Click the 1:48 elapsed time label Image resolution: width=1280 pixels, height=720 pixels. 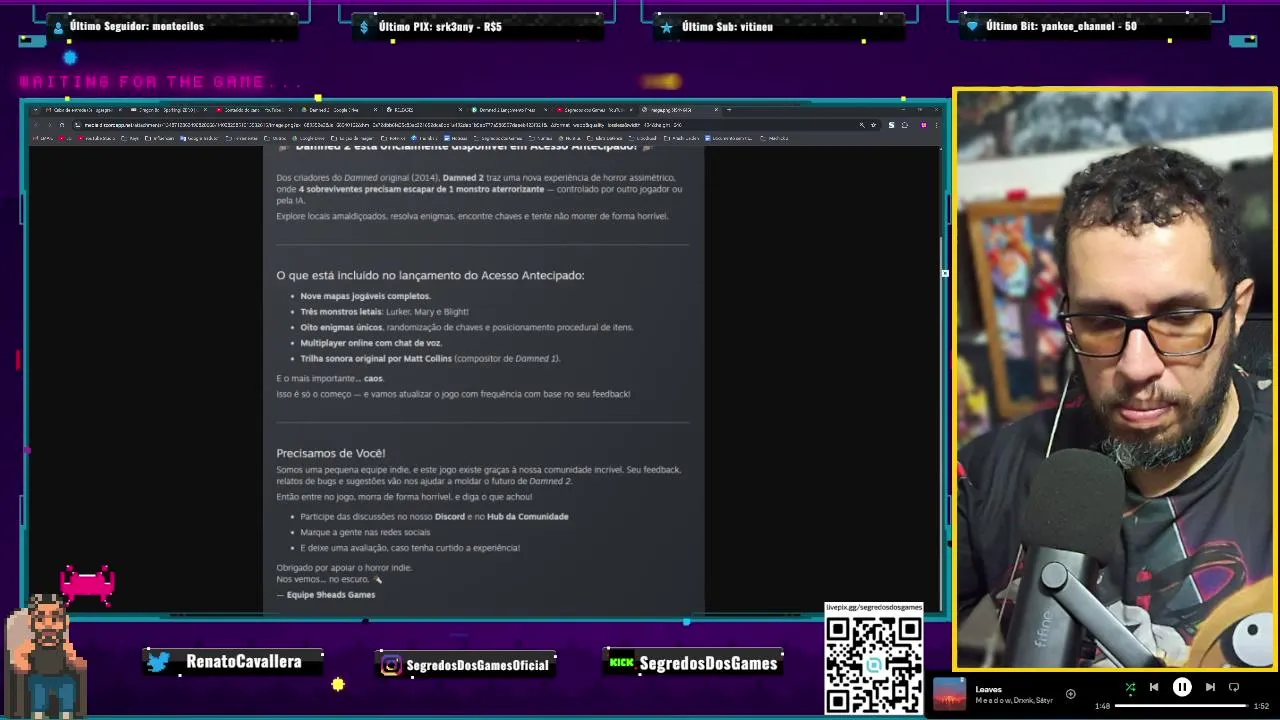[1102, 706]
